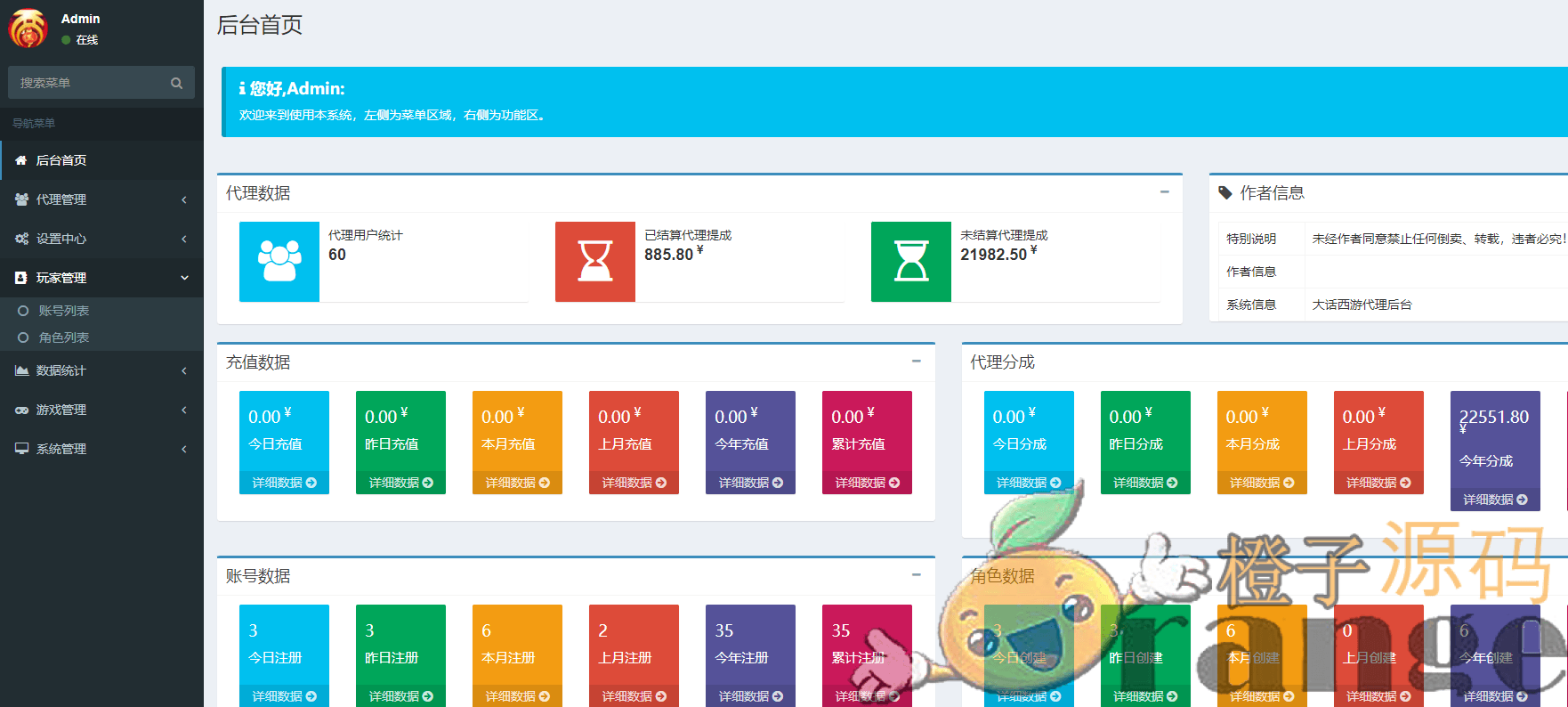Click the gears icon beside 设置中心

(x=21, y=239)
